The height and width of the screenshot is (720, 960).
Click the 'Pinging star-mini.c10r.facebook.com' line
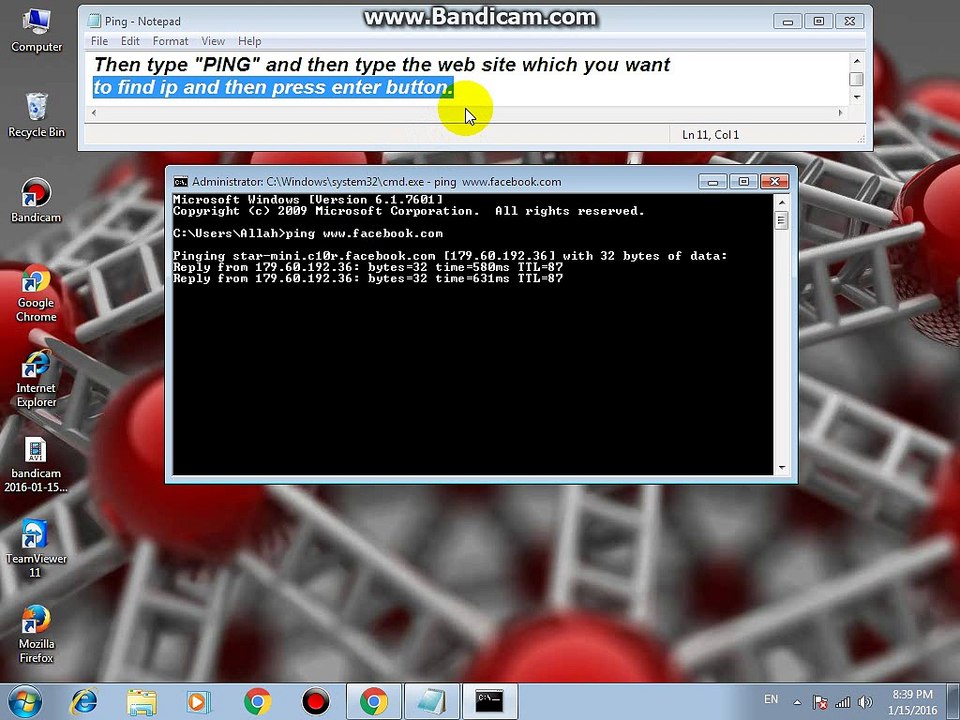pyautogui.click(x=450, y=256)
